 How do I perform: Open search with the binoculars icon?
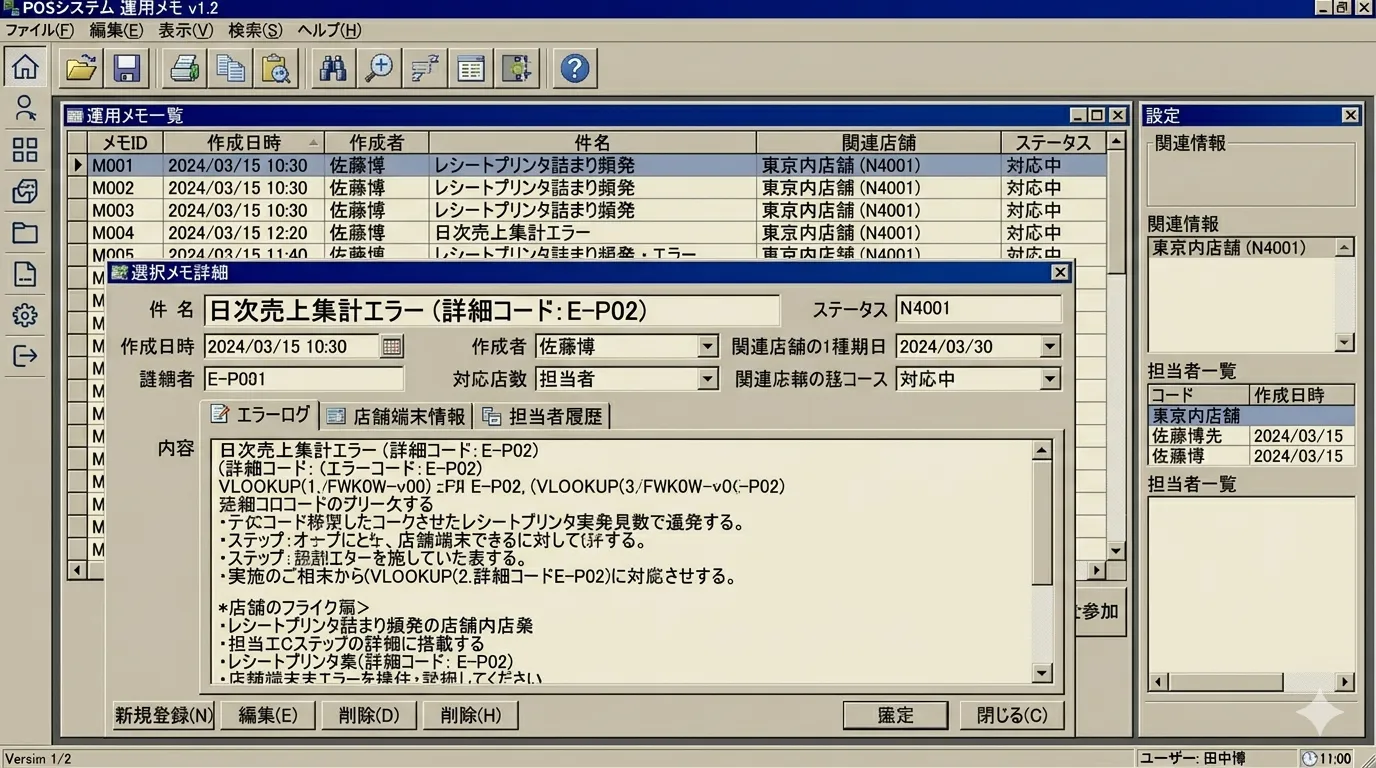tap(333, 68)
